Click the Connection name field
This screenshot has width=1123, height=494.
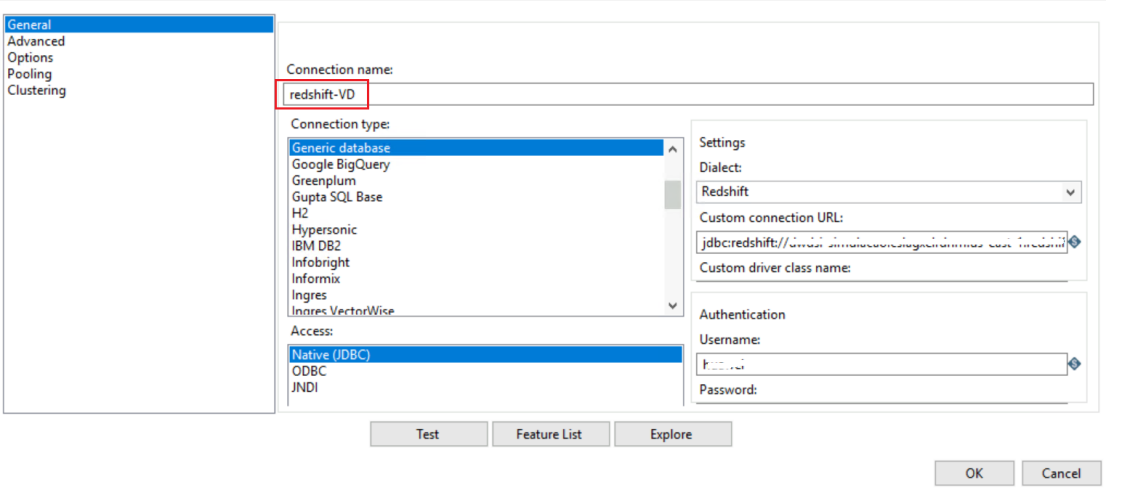pos(687,95)
